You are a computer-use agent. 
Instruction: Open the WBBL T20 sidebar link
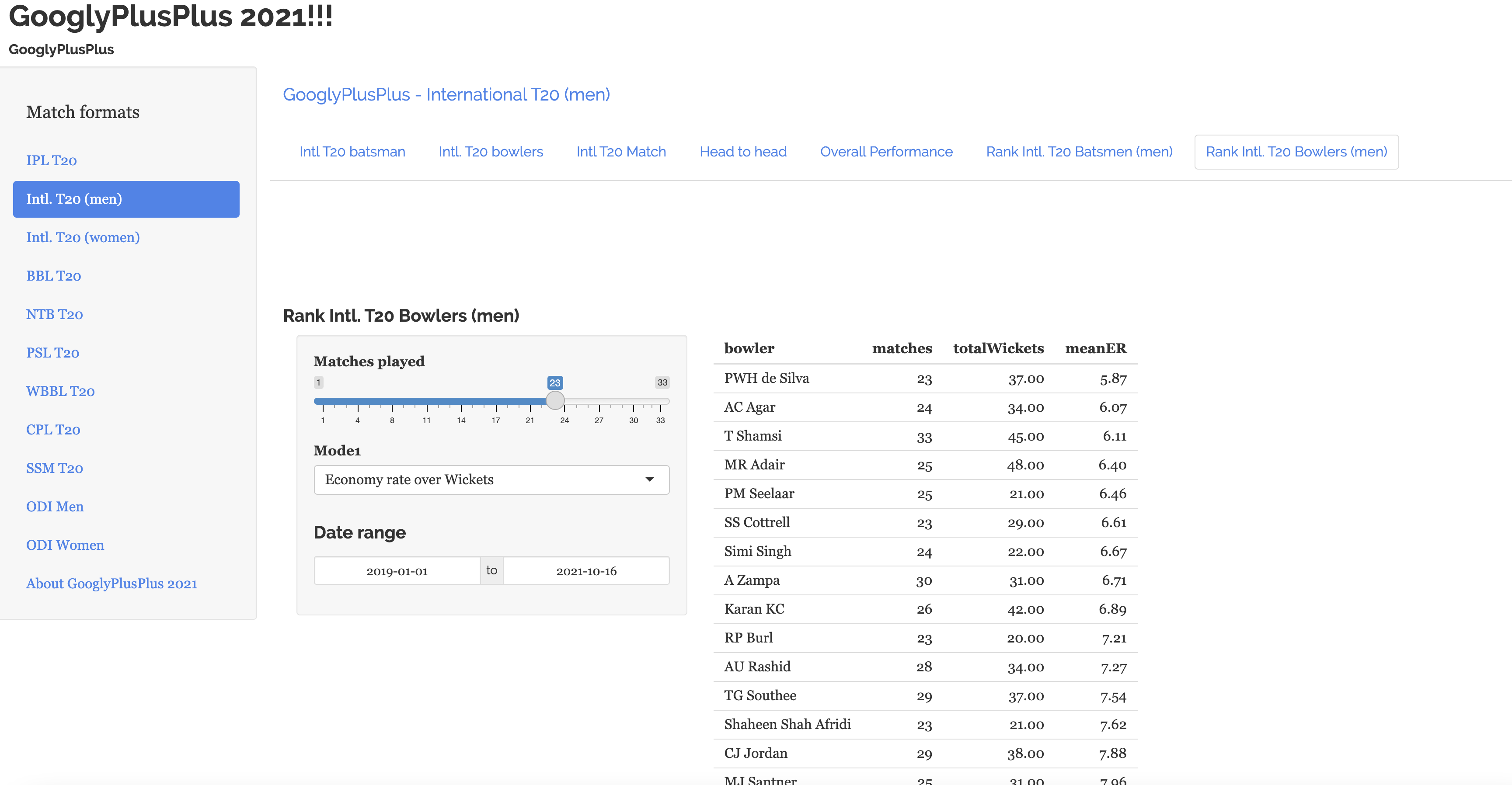[x=60, y=391]
